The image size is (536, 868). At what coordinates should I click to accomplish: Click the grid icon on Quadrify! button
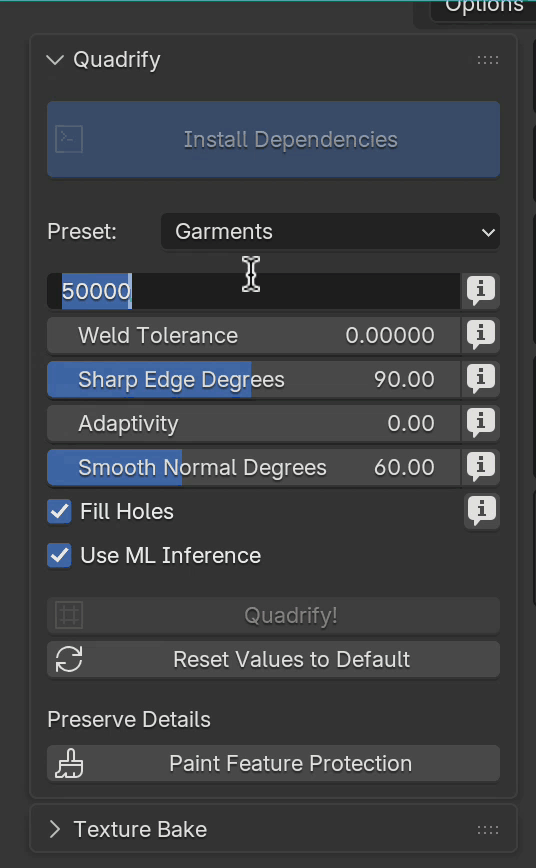click(x=69, y=616)
